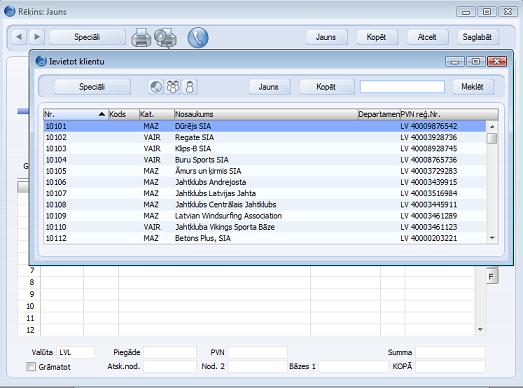This screenshot has width=523, height=388.
Task: Click customer number 10105
Action: tap(56, 171)
